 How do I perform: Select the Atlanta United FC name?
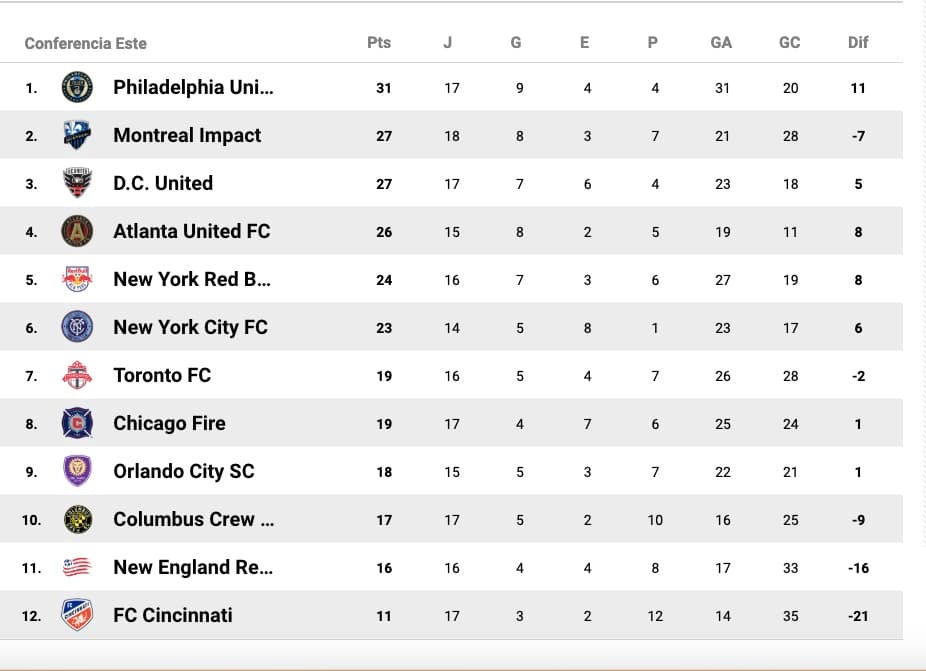(x=192, y=231)
